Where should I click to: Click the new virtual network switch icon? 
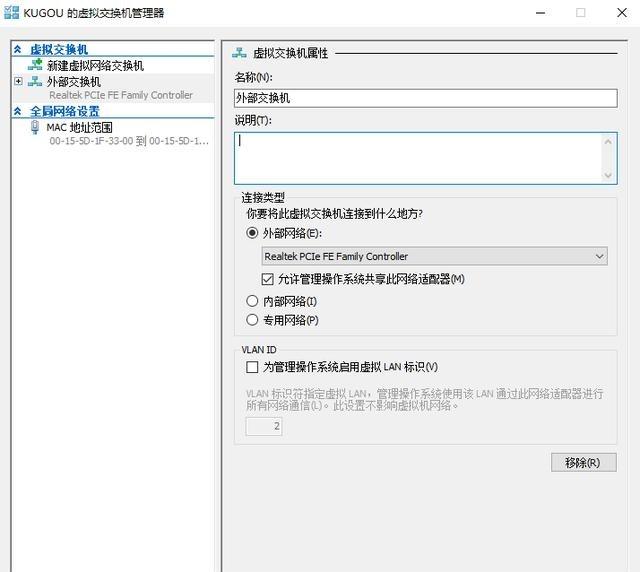[35, 65]
